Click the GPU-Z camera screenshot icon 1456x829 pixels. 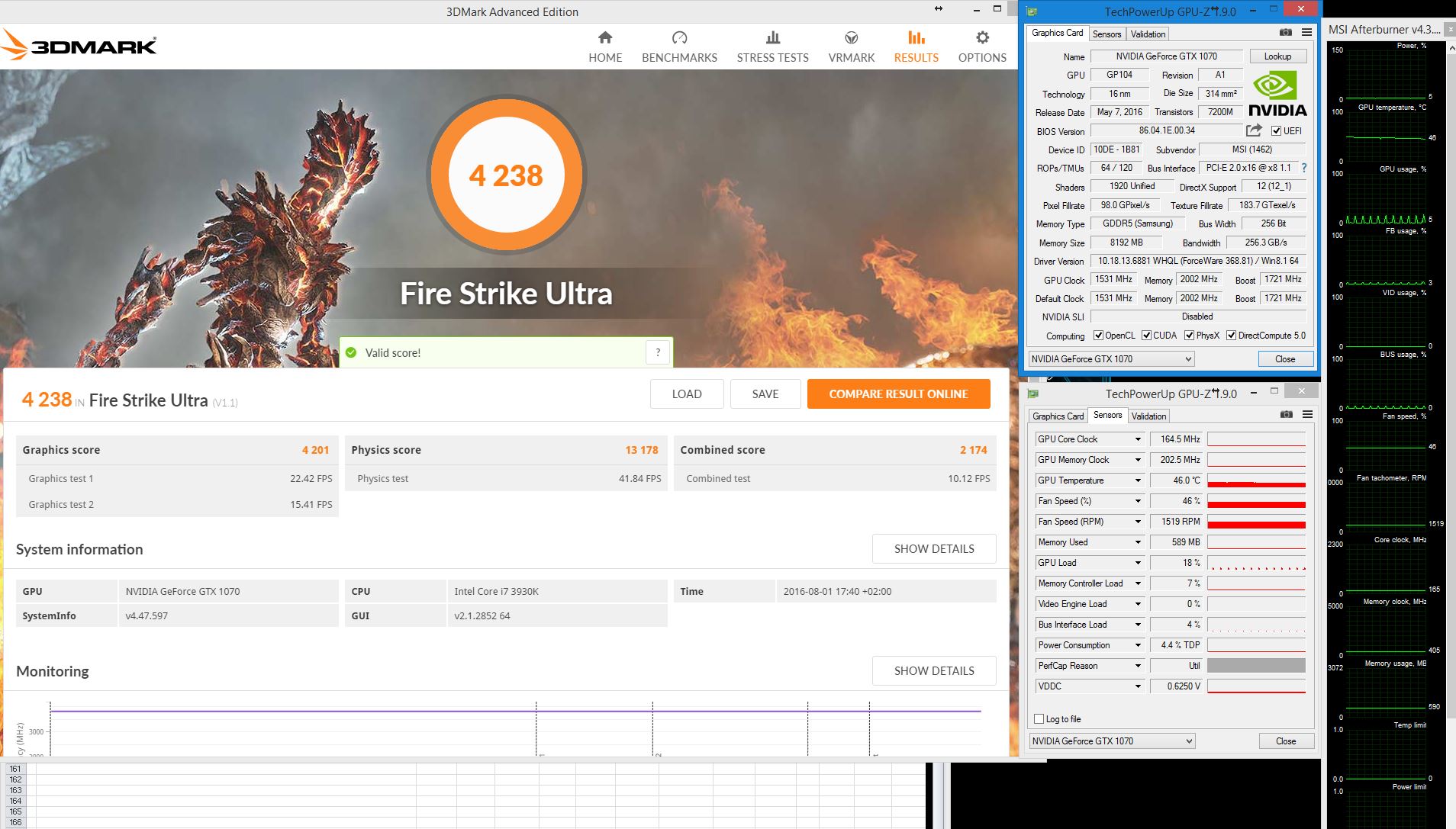tap(1284, 33)
